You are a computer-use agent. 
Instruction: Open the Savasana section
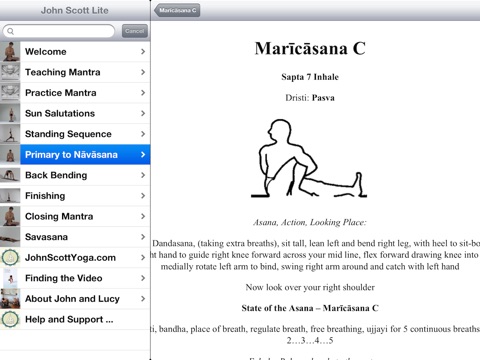tap(75, 237)
